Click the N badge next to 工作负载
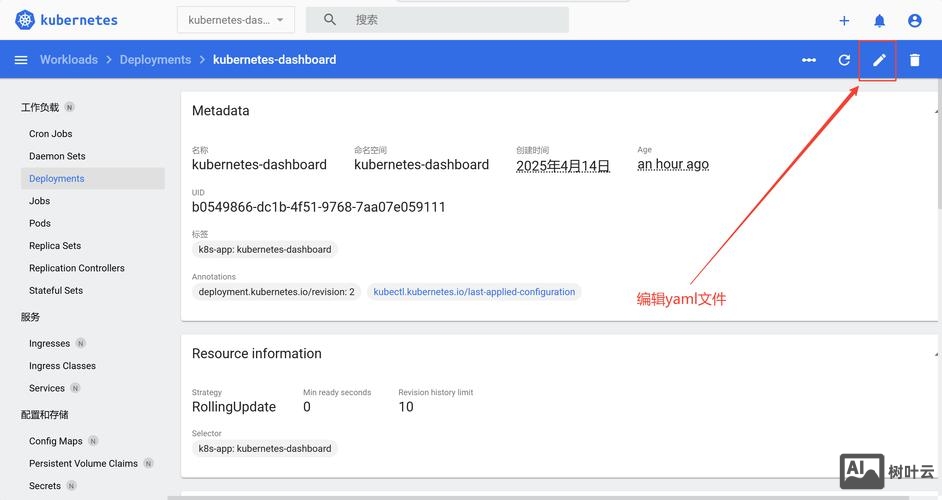 pos(70,107)
